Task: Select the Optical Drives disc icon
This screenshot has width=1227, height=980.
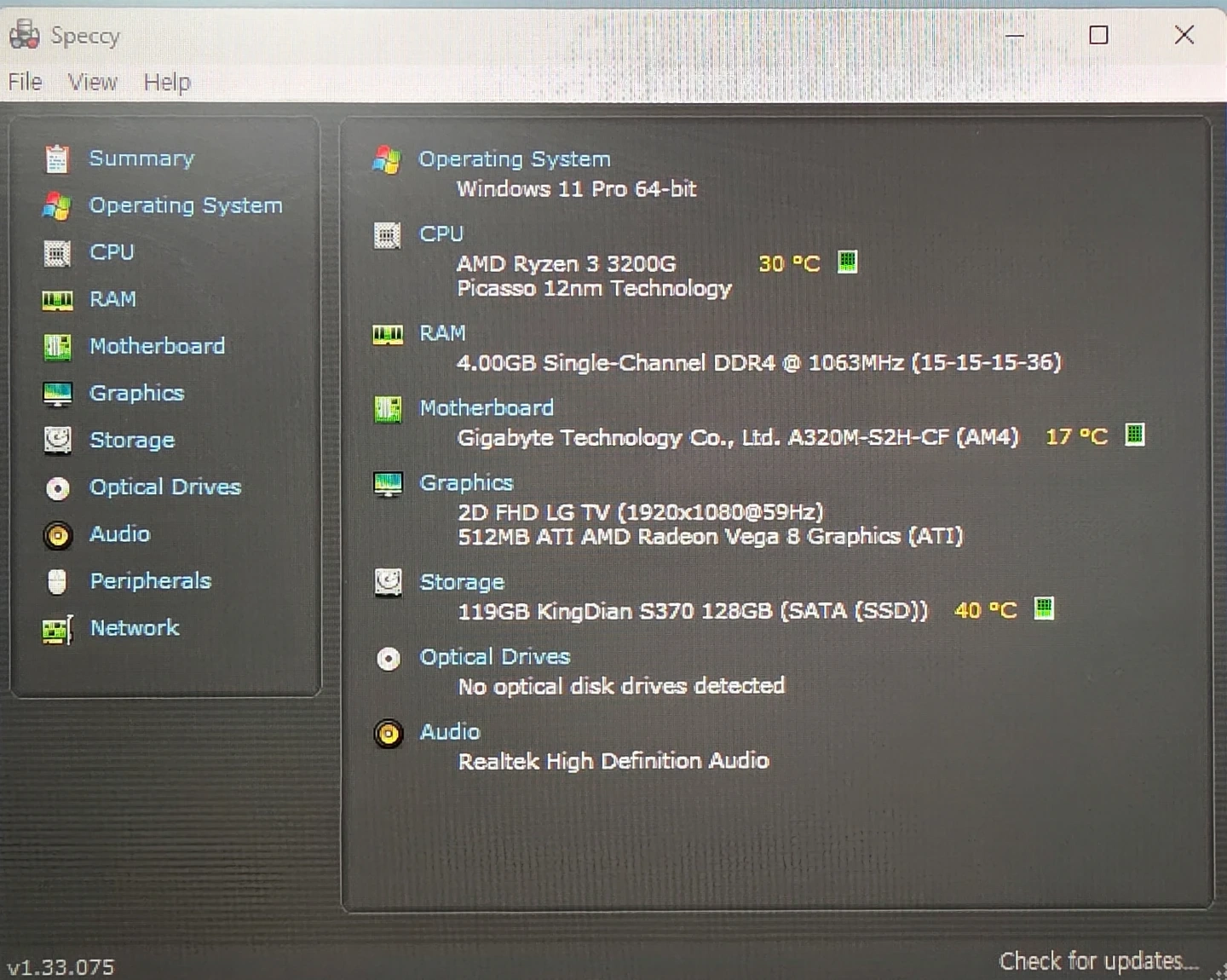Action: [57, 487]
